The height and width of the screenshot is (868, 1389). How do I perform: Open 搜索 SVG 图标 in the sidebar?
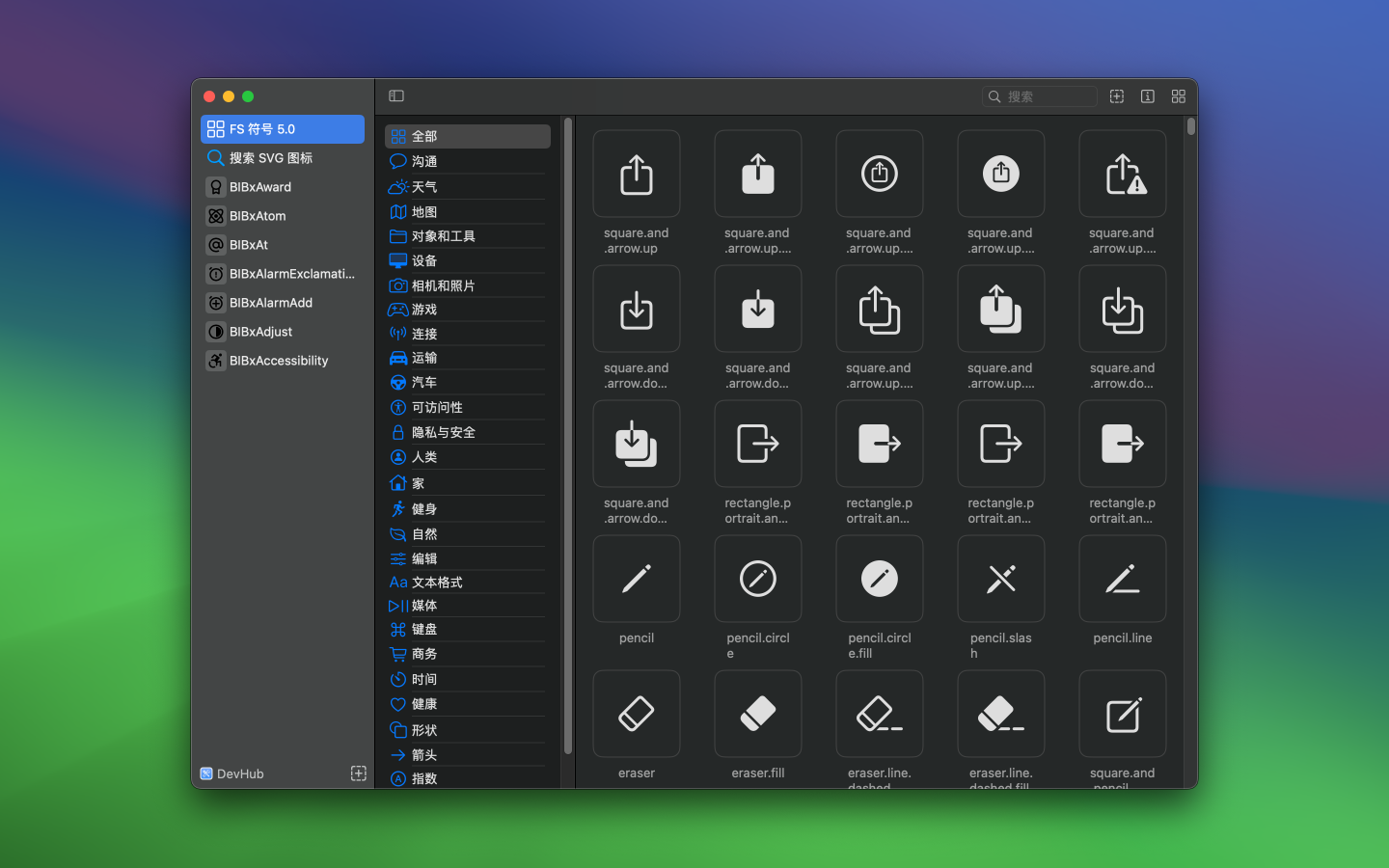click(283, 158)
